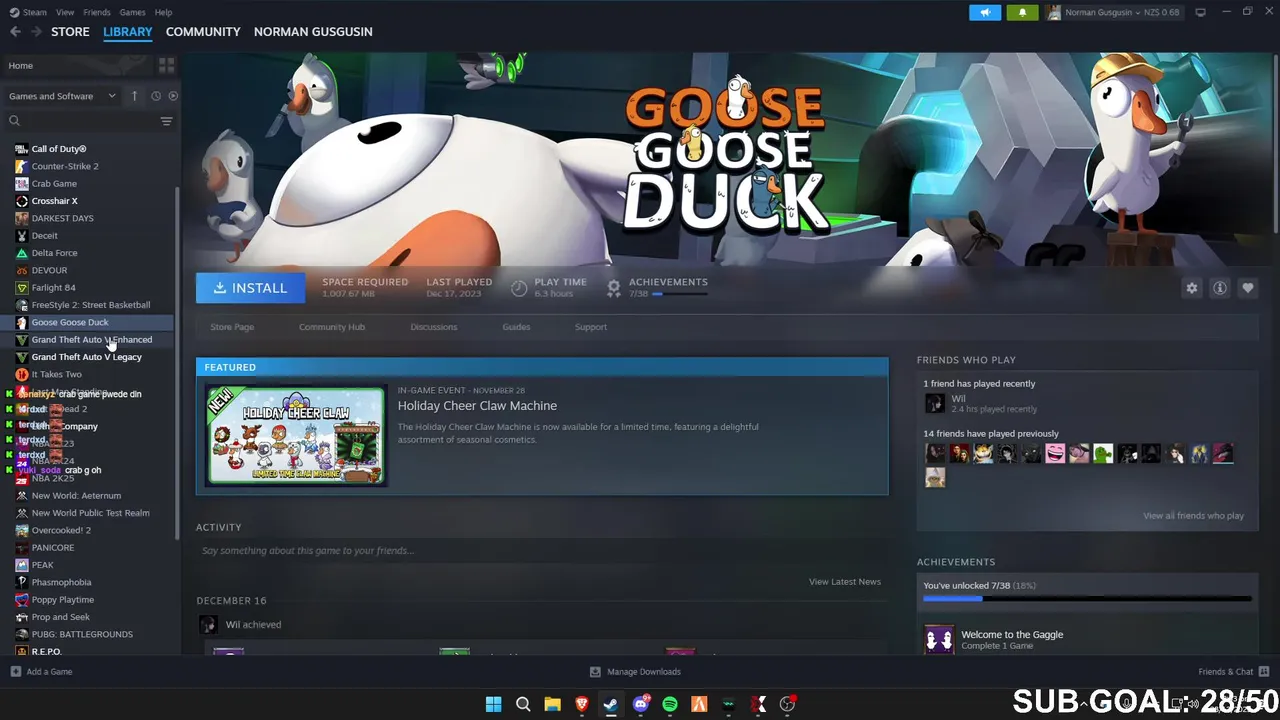Open the Help menu
The height and width of the screenshot is (720, 1280).
163,12
